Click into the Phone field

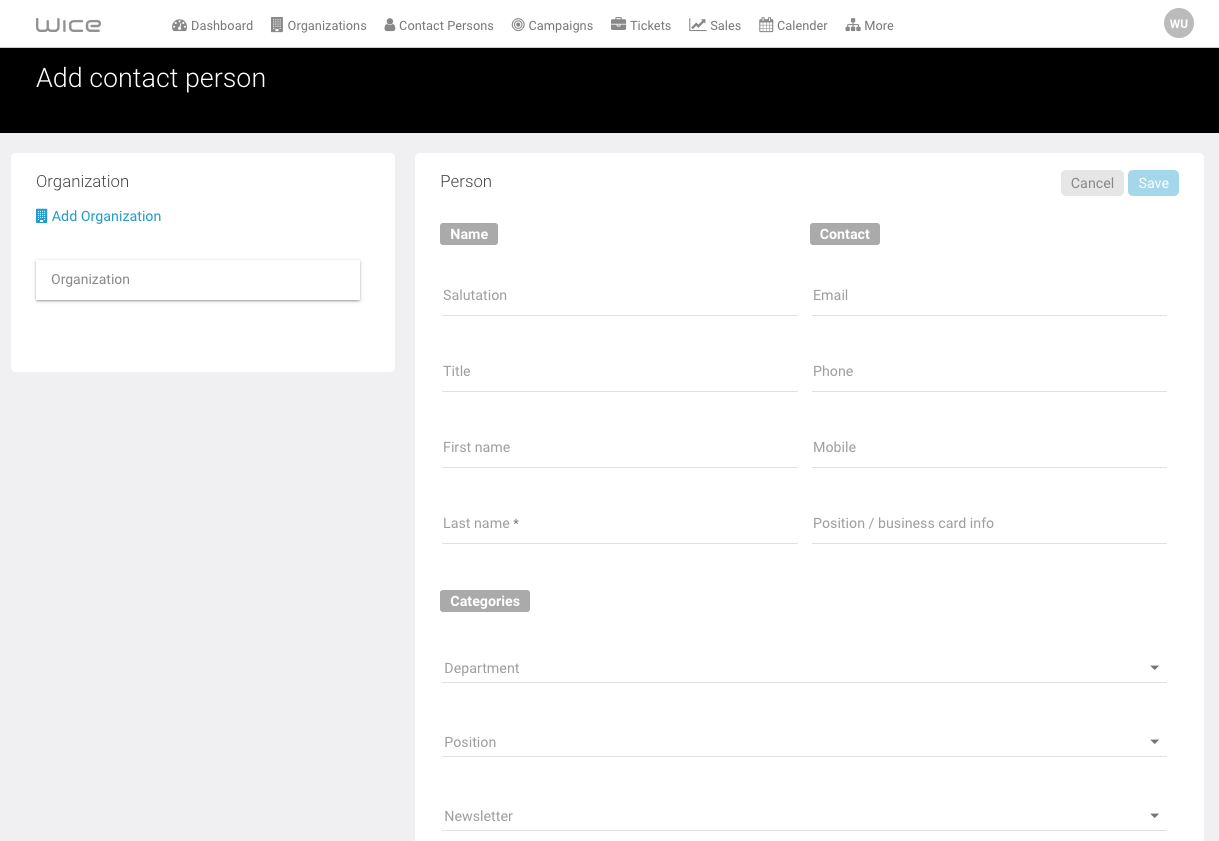[x=989, y=372]
